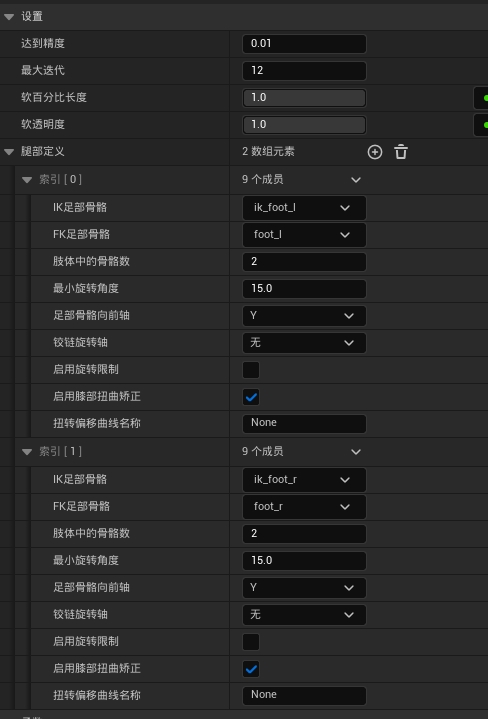Collapse the 腿部定义 array
Viewport: 488px width, 719px height.
pos(9,152)
